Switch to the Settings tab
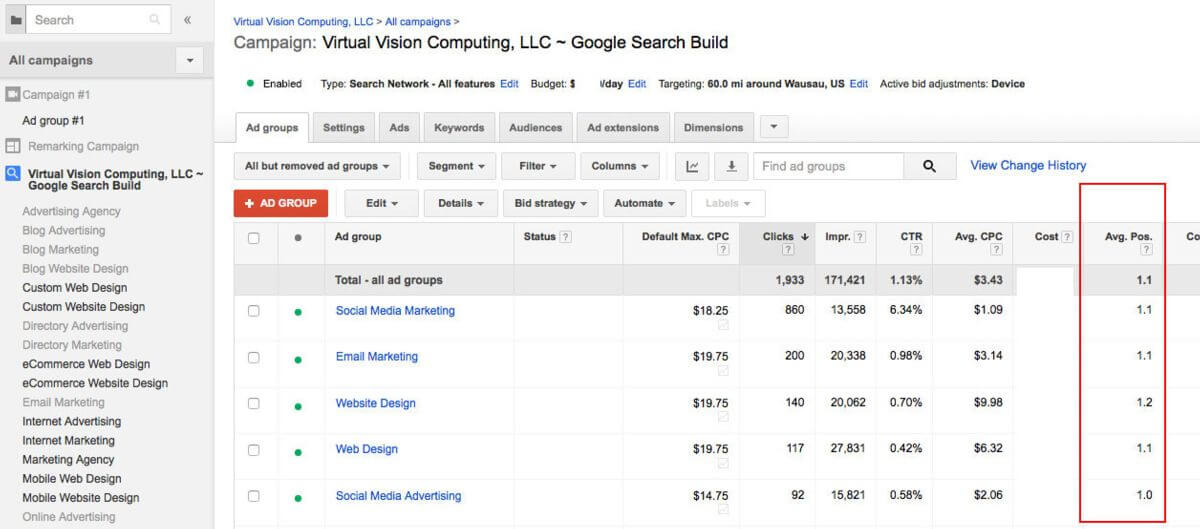The image size is (1200, 529). (344, 128)
